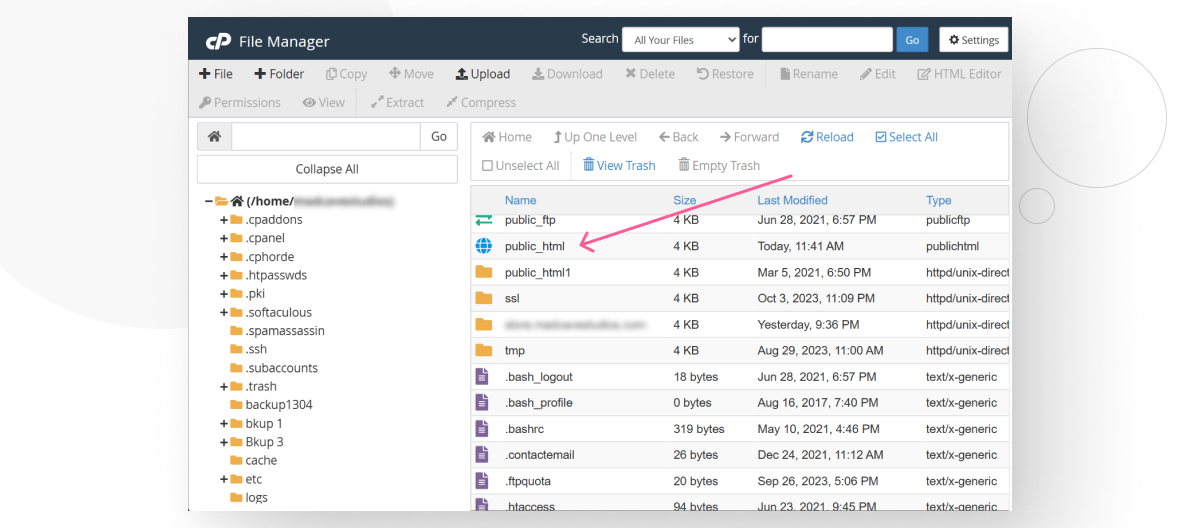Open the All Your Files search dropdown
The image size is (1200, 528).
click(680, 40)
